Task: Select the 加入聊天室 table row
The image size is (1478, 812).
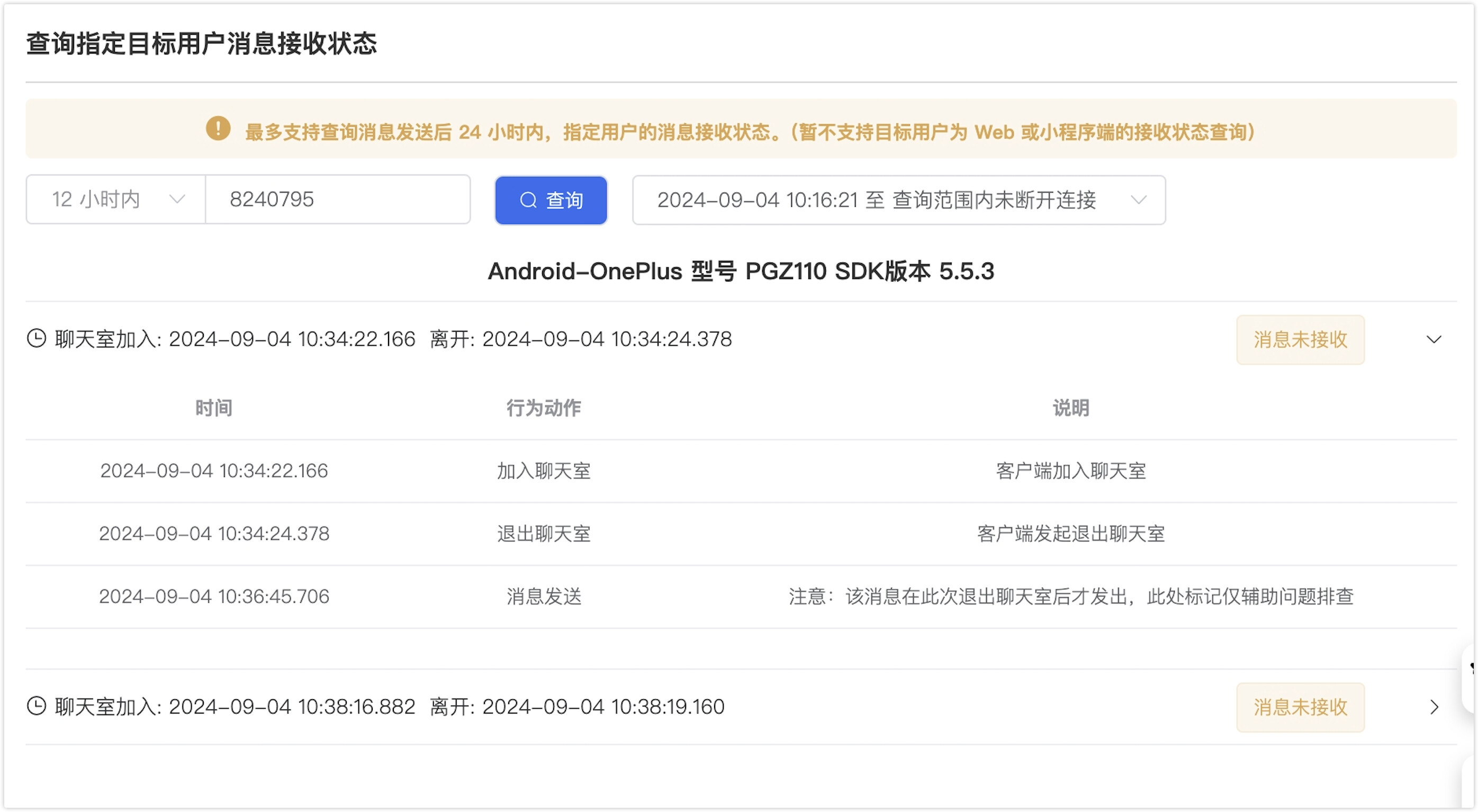Action: point(543,471)
